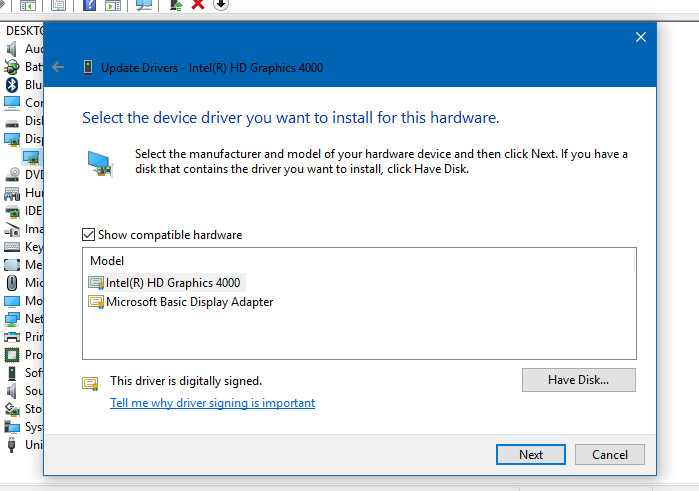Select the Audio speaker icon in device tree

[x=12, y=49]
